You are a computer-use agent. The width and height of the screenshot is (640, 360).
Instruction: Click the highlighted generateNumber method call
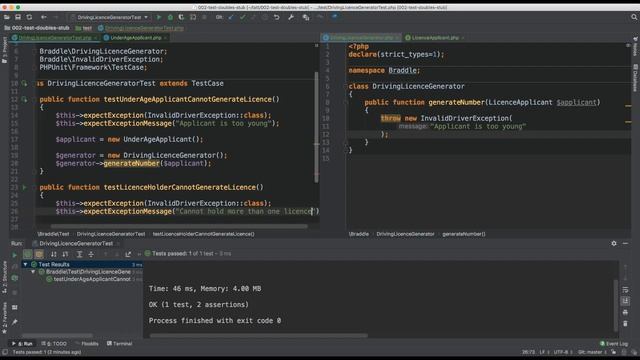131,163
